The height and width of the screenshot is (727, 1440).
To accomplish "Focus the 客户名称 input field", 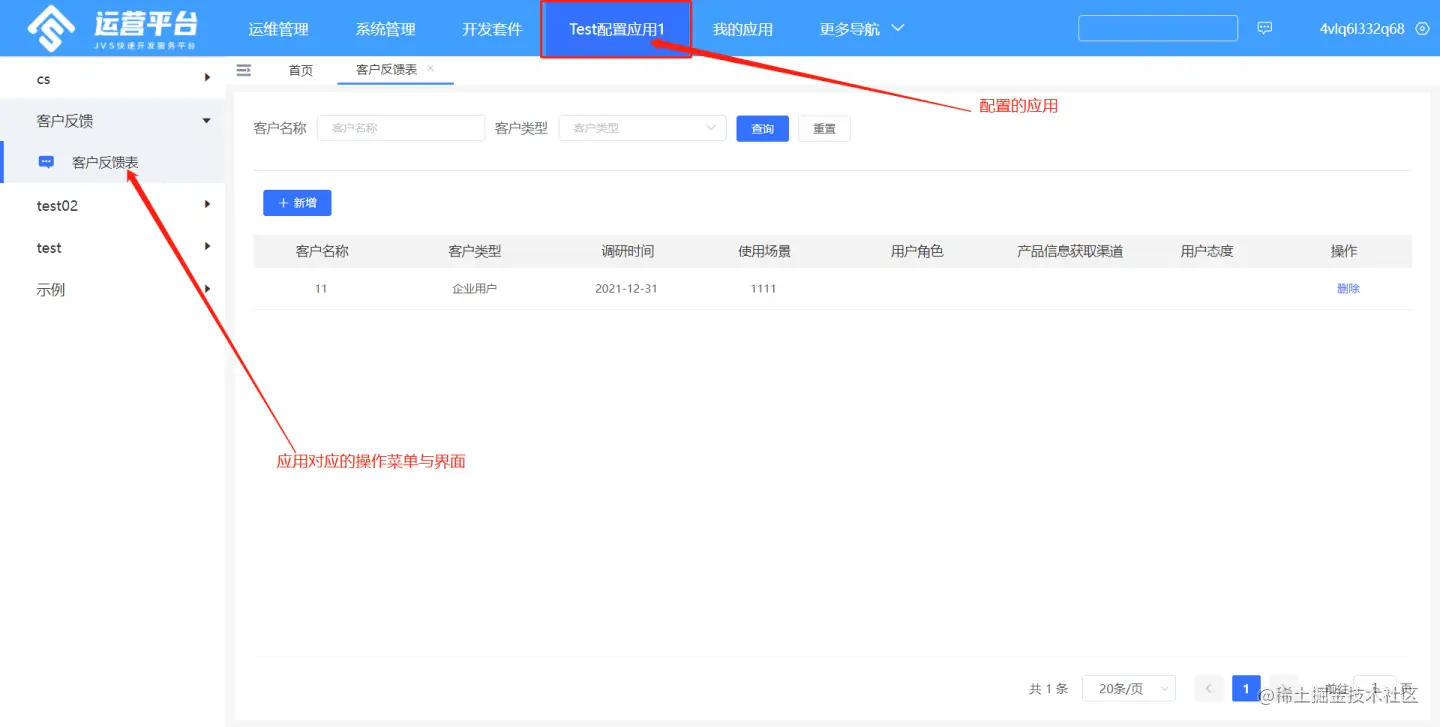I will click(x=401, y=128).
